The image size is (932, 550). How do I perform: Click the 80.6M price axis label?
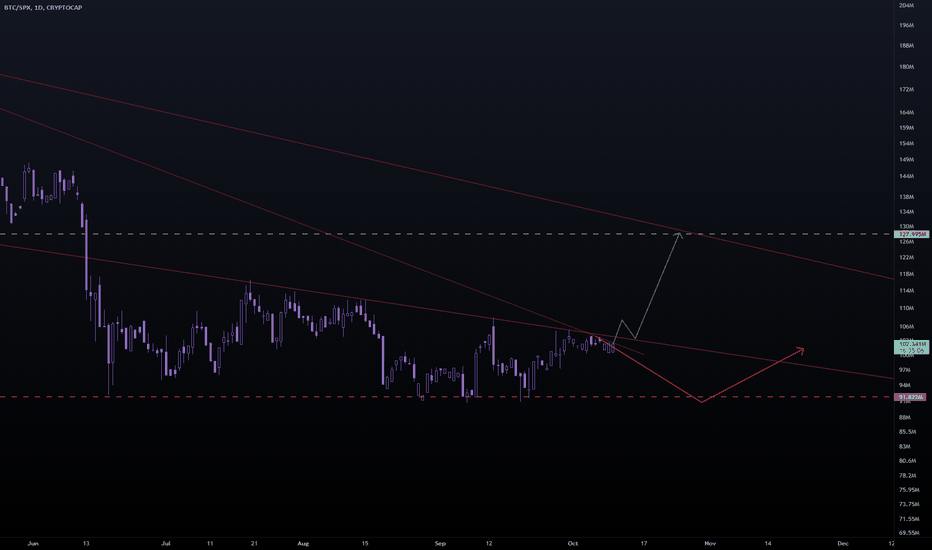tap(907, 461)
